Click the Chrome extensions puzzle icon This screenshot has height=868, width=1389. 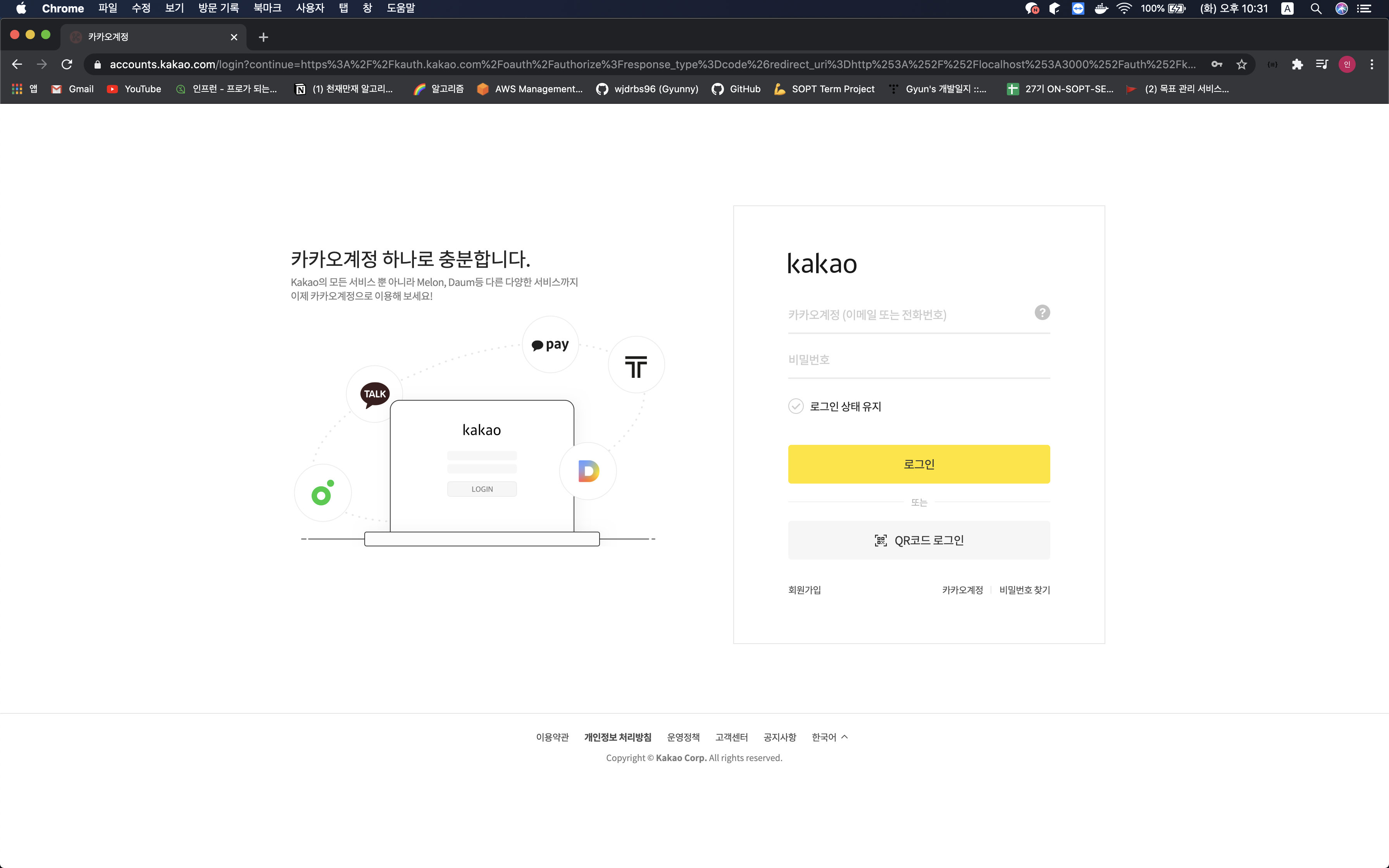1297,64
